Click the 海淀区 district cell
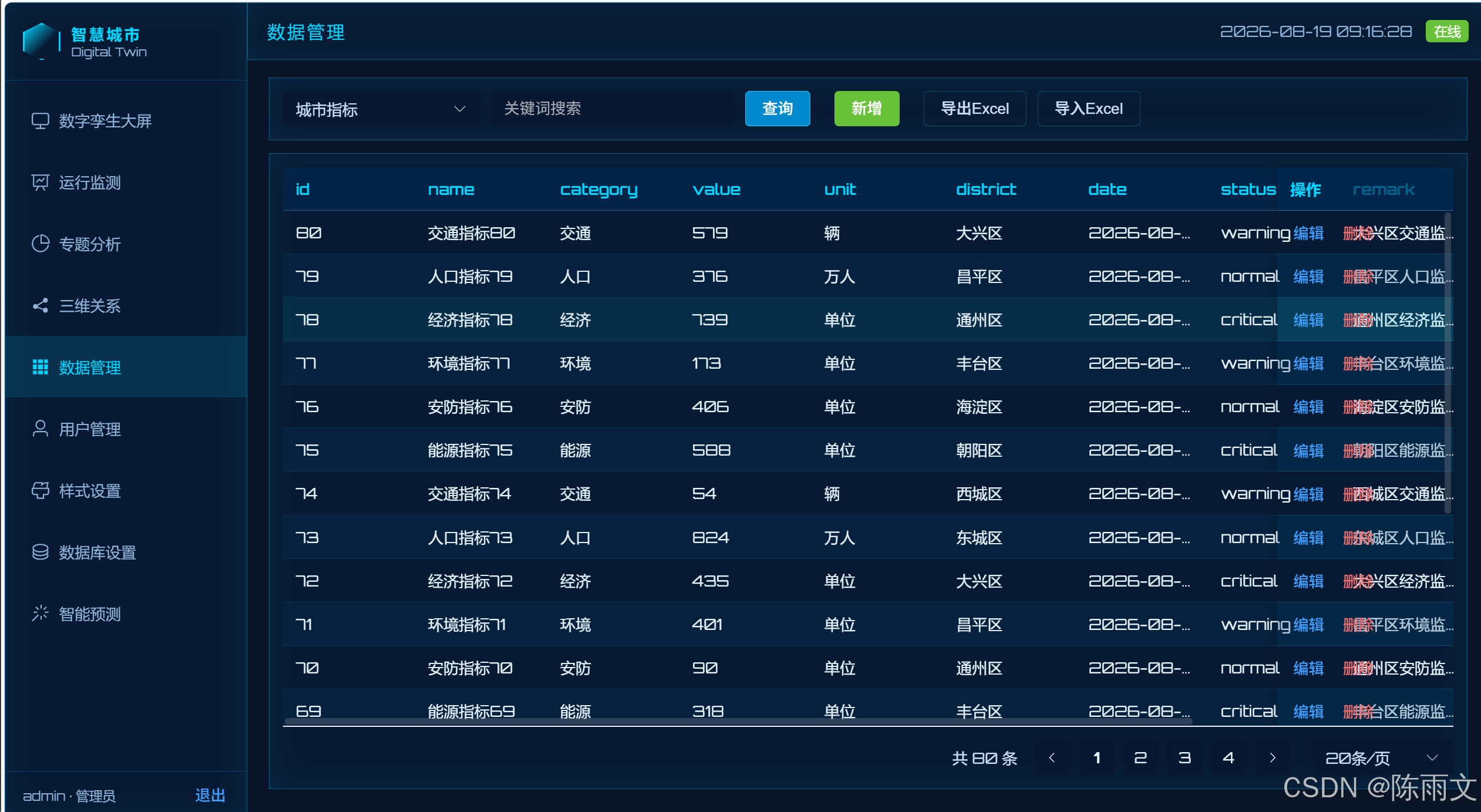The image size is (1481, 812). [x=979, y=407]
